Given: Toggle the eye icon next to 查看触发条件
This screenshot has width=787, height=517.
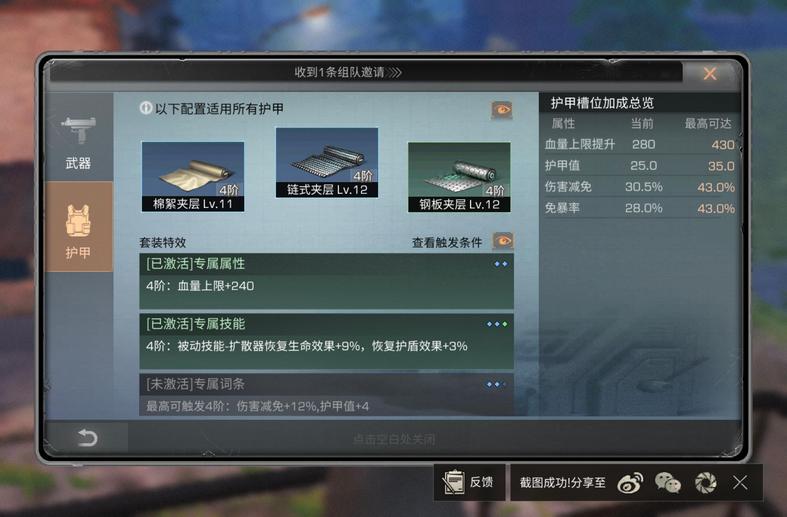Looking at the screenshot, I should 502,241.
